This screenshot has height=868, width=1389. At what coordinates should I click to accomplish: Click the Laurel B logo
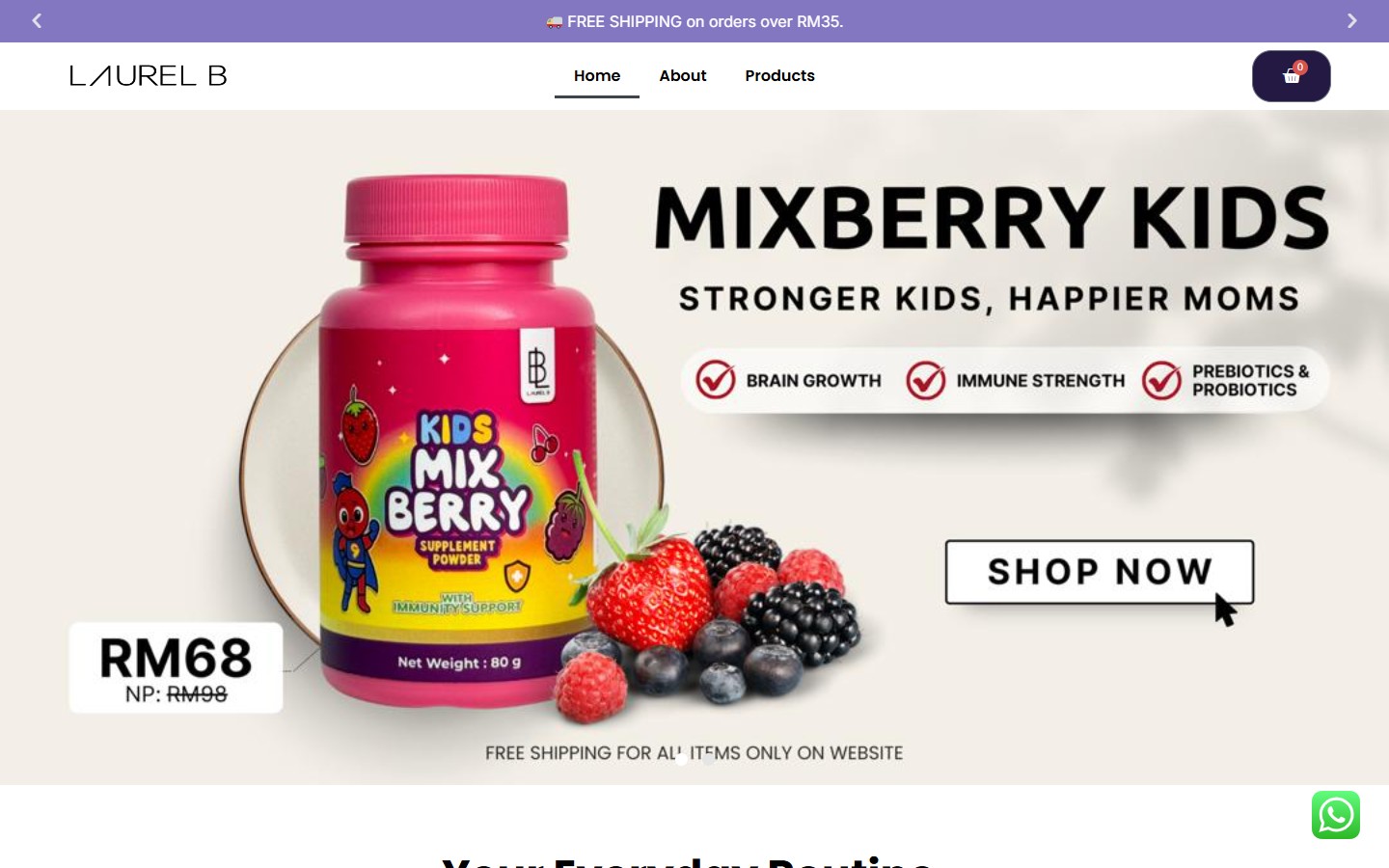tap(149, 75)
